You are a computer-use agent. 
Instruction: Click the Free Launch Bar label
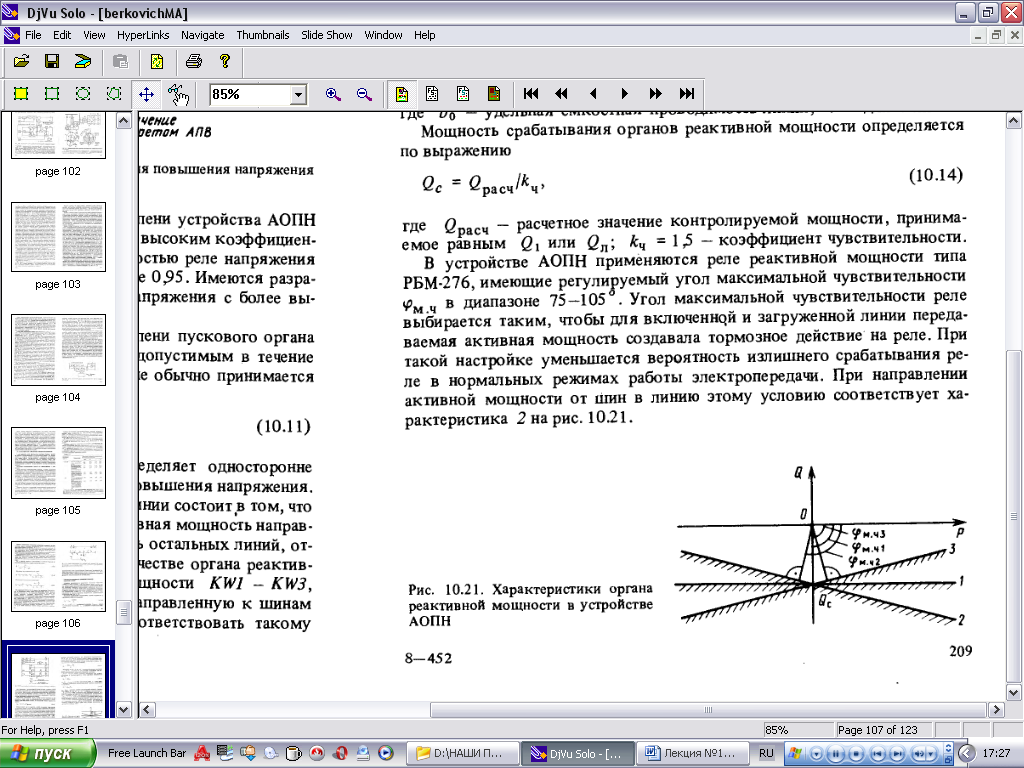[147, 753]
